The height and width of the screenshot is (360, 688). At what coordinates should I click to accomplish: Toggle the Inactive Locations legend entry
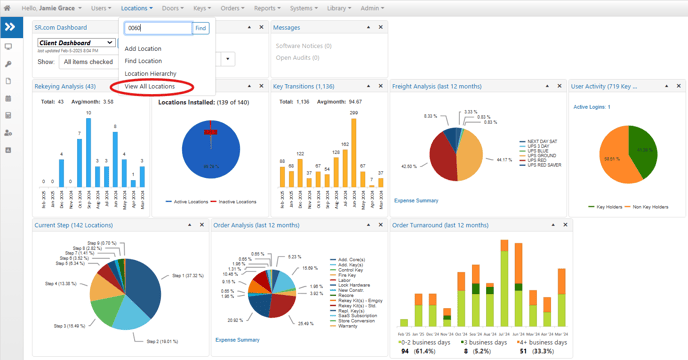pos(233,202)
